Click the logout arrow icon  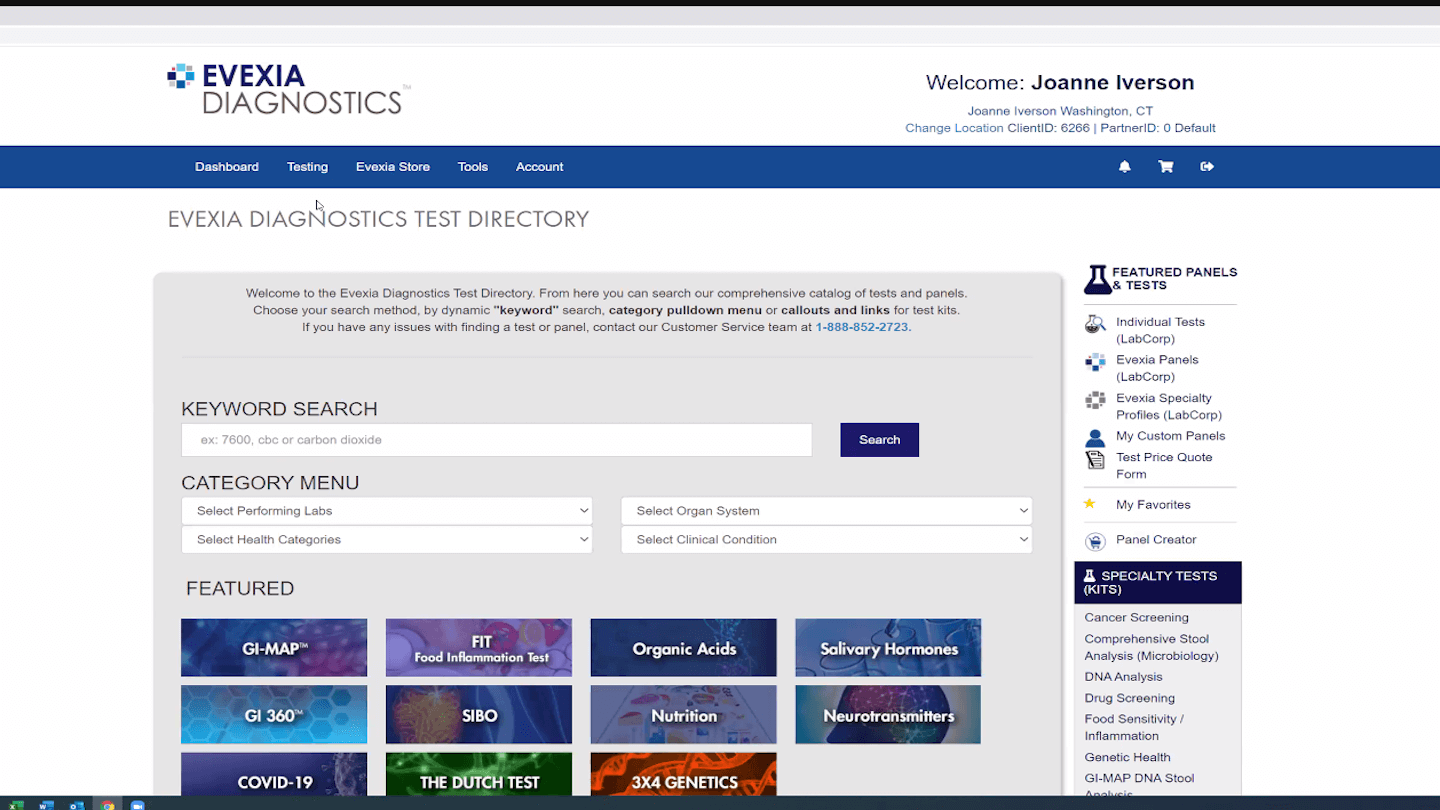[x=1207, y=167]
